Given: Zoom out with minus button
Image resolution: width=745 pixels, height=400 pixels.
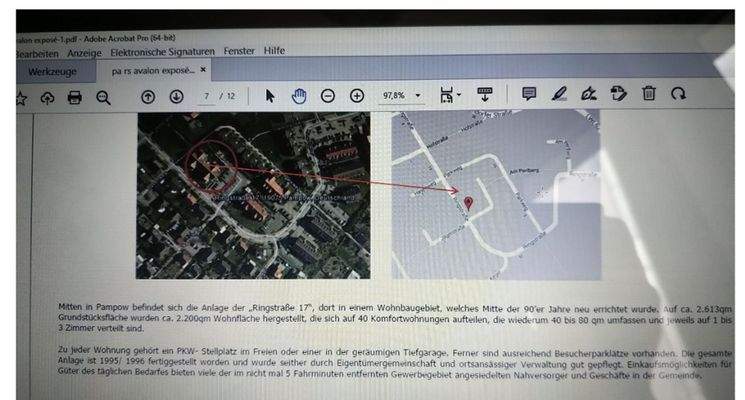Looking at the screenshot, I should tap(328, 96).
